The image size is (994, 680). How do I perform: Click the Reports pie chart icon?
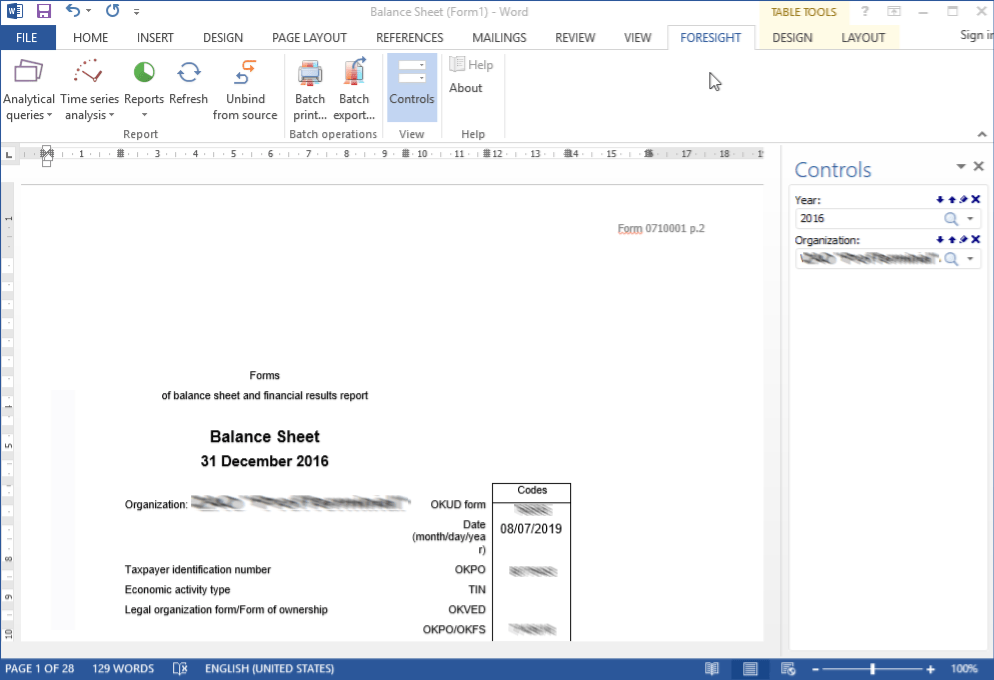(144, 73)
